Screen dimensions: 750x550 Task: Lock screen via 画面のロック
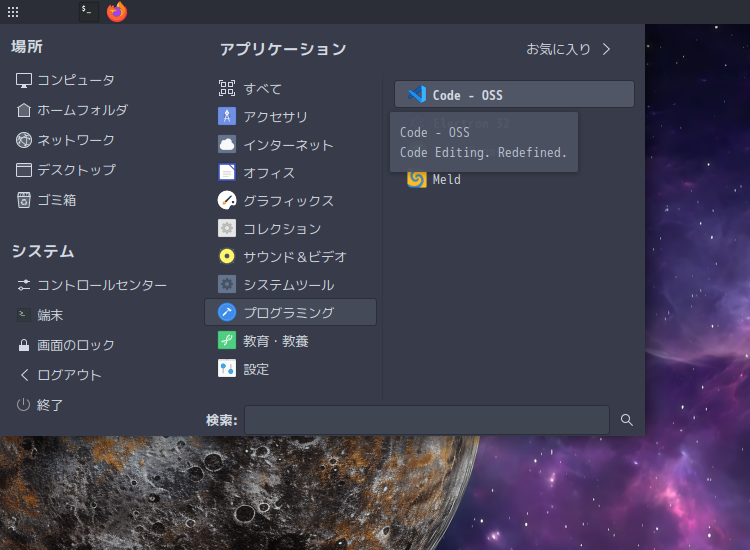pyautogui.click(x=66, y=345)
